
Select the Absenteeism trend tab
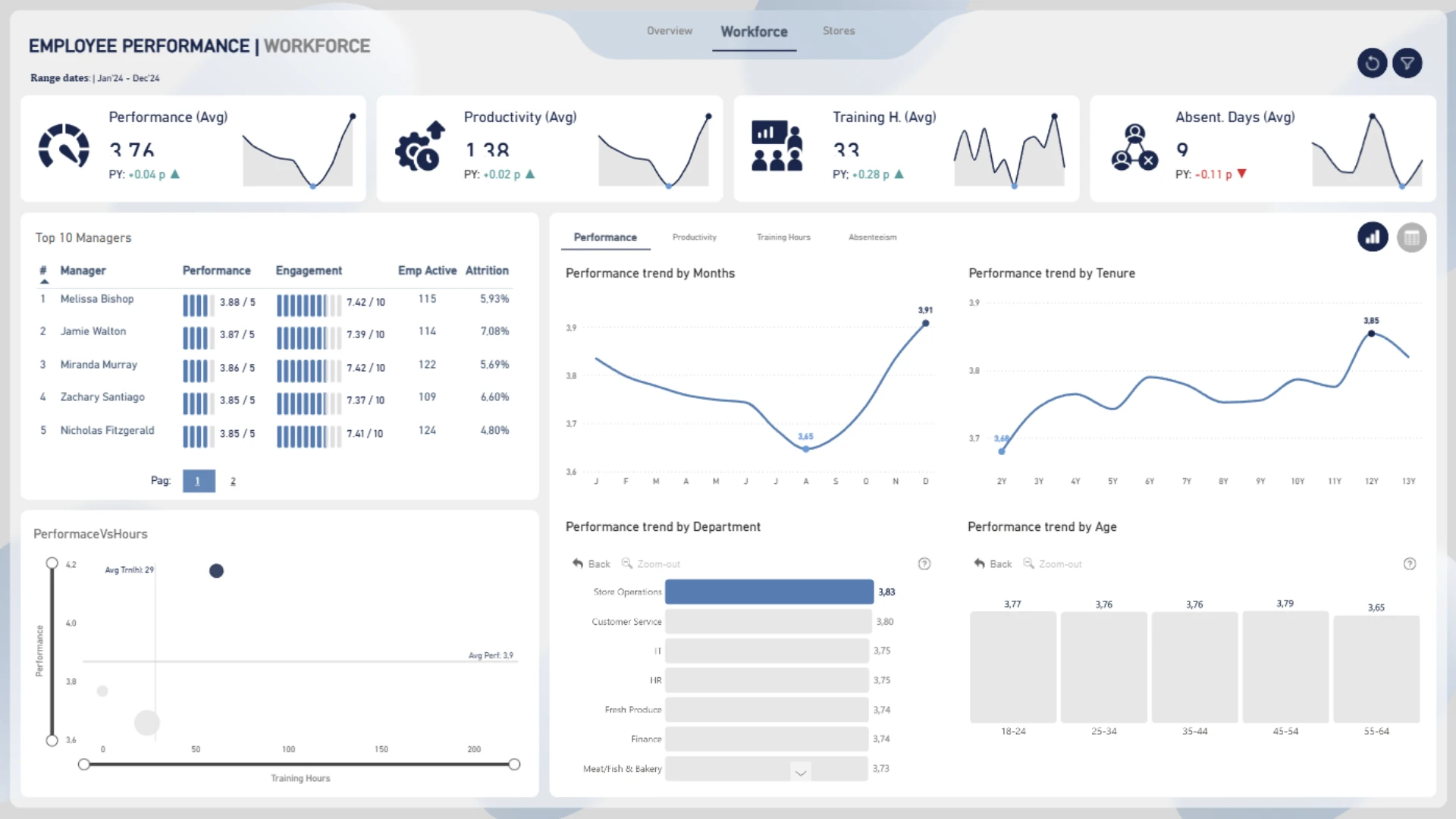point(872,237)
